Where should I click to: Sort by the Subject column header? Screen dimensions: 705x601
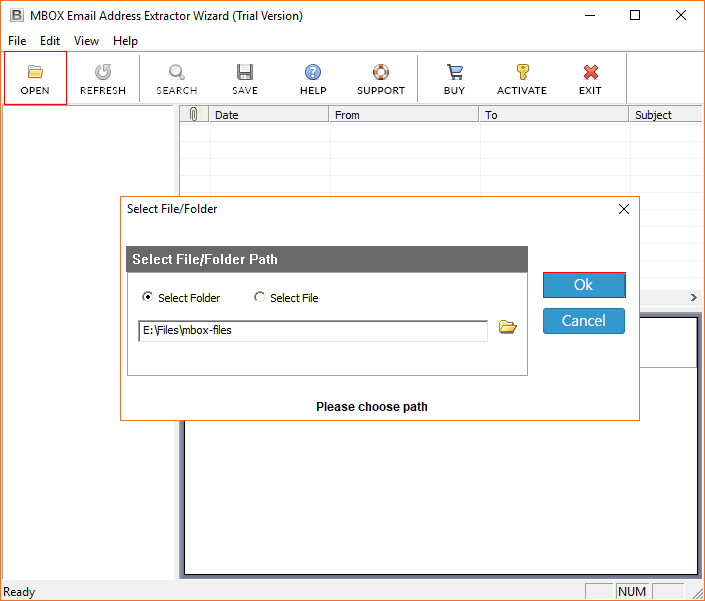point(666,115)
